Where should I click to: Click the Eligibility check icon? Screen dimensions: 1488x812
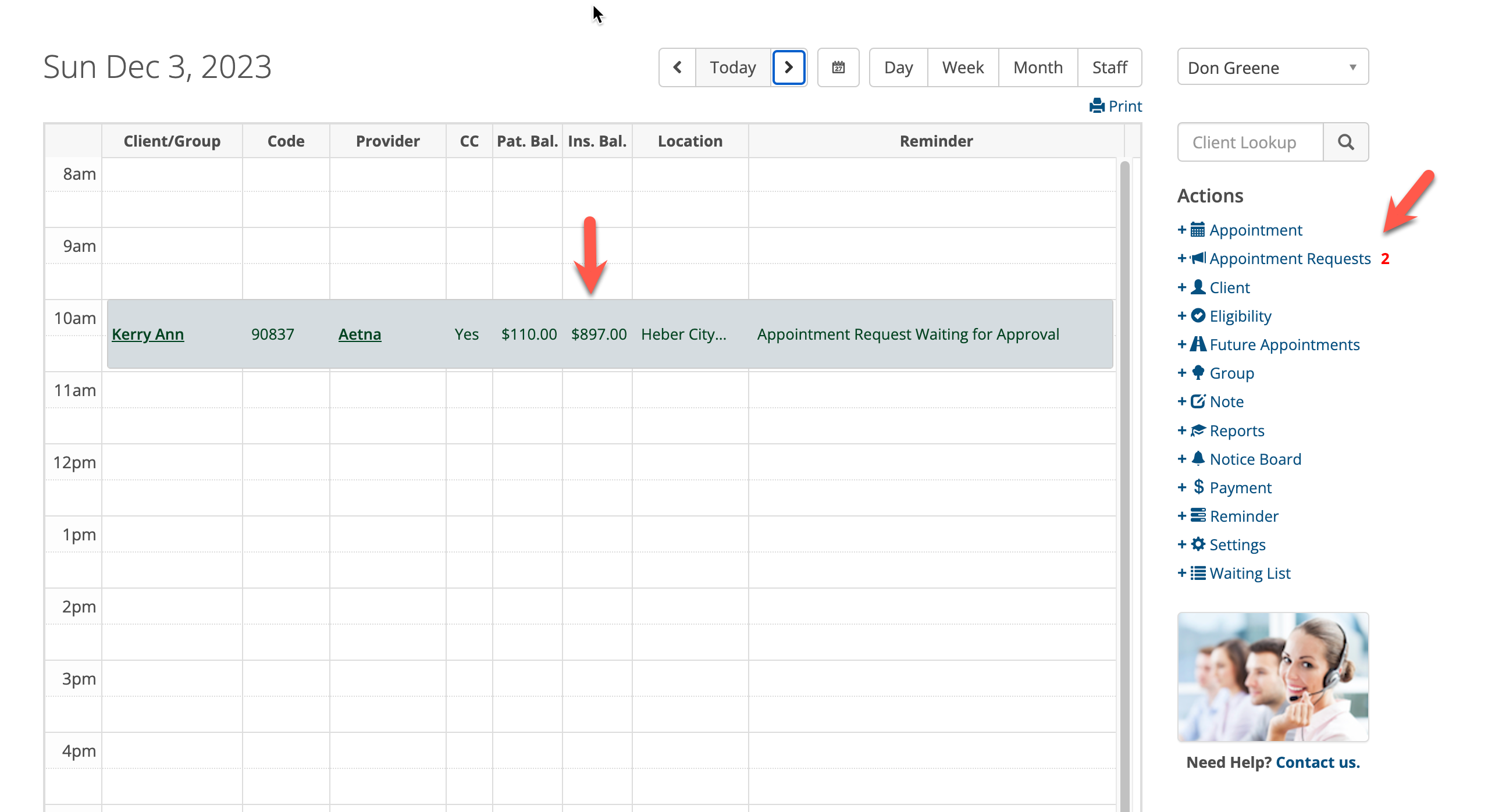coord(1199,316)
